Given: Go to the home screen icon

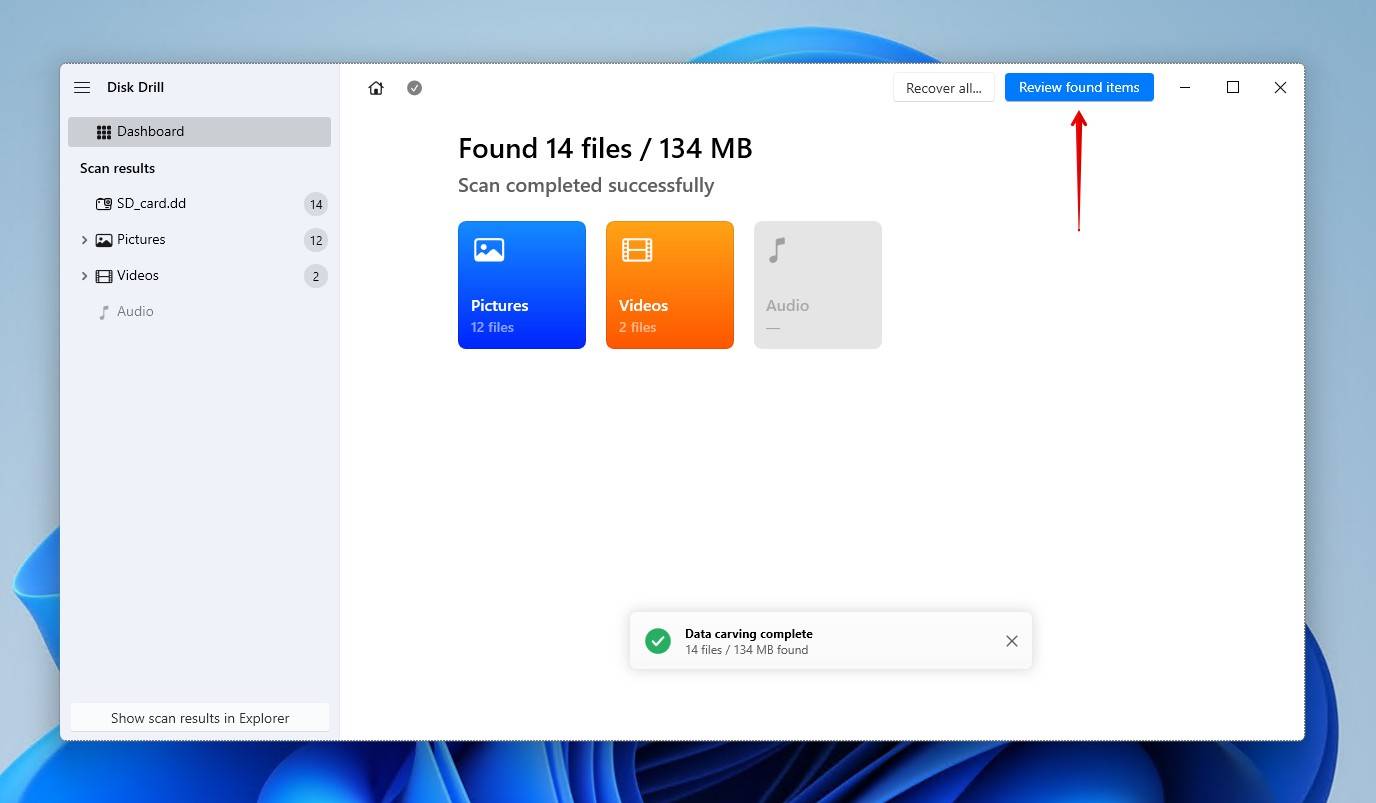Looking at the screenshot, I should click(x=376, y=88).
